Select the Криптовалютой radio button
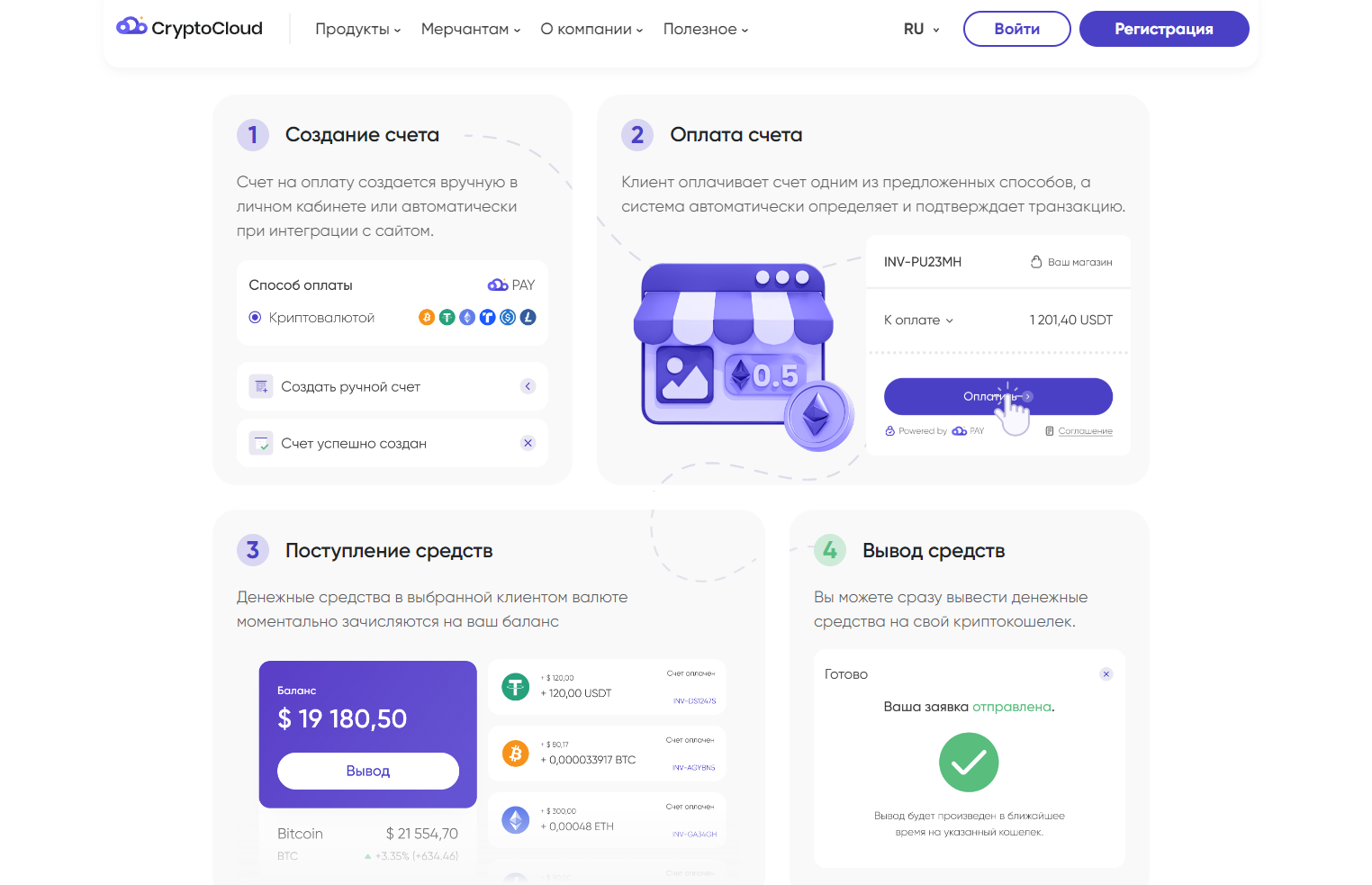 [x=255, y=317]
